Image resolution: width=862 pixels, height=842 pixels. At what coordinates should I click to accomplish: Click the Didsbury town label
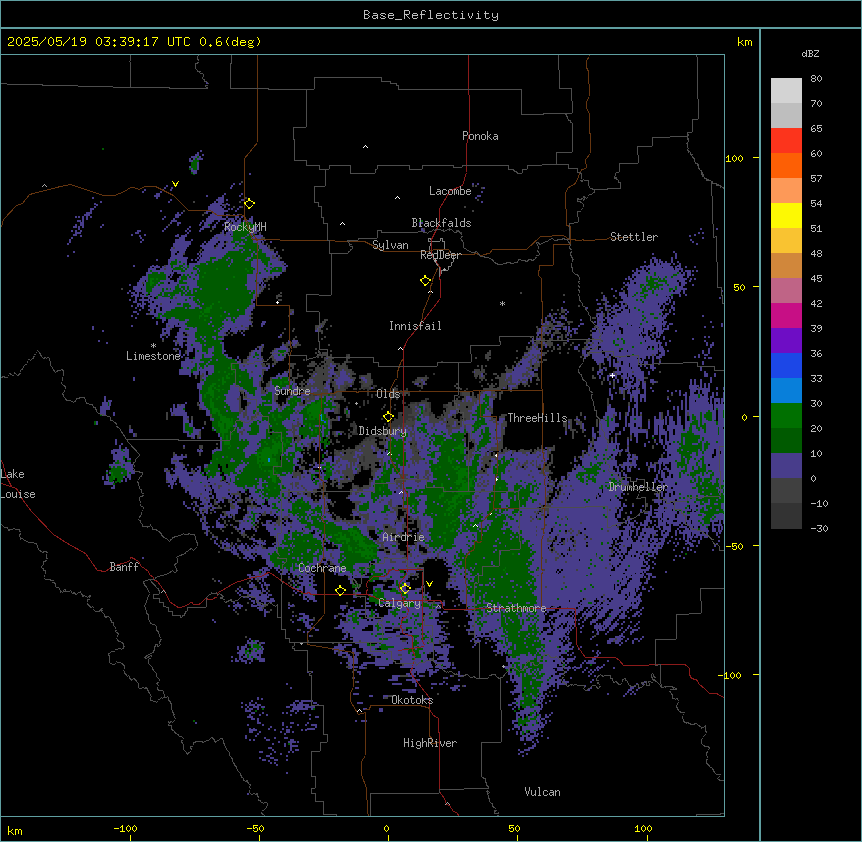tap(383, 431)
